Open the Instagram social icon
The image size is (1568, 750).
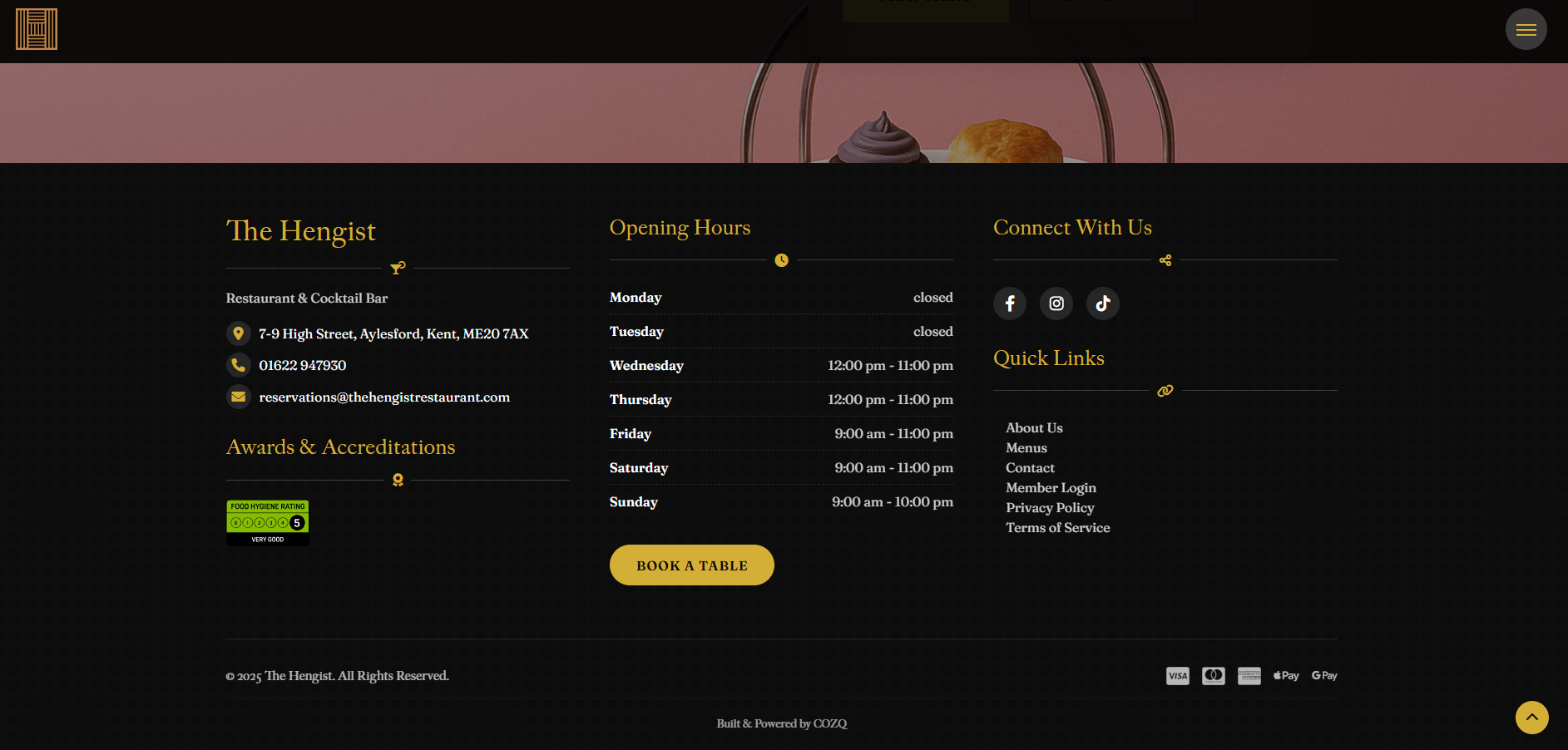click(1056, 303)
